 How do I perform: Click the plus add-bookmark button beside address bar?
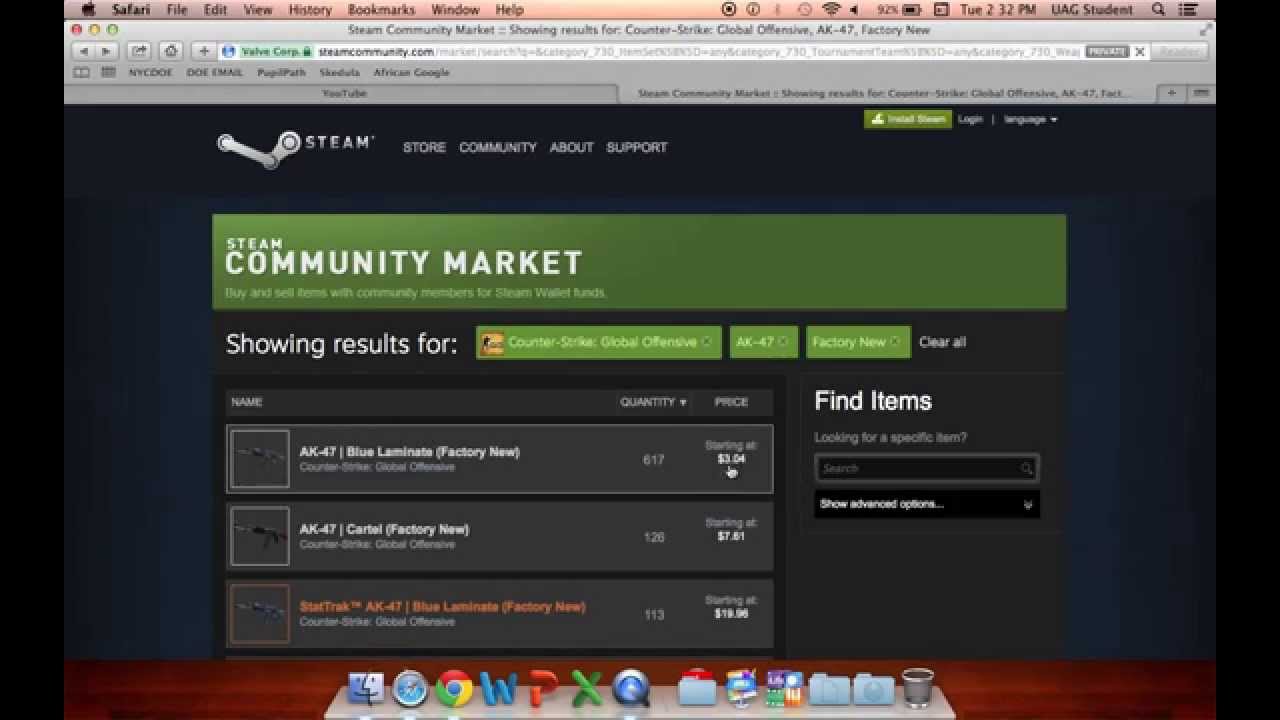(x=204, y=51)
